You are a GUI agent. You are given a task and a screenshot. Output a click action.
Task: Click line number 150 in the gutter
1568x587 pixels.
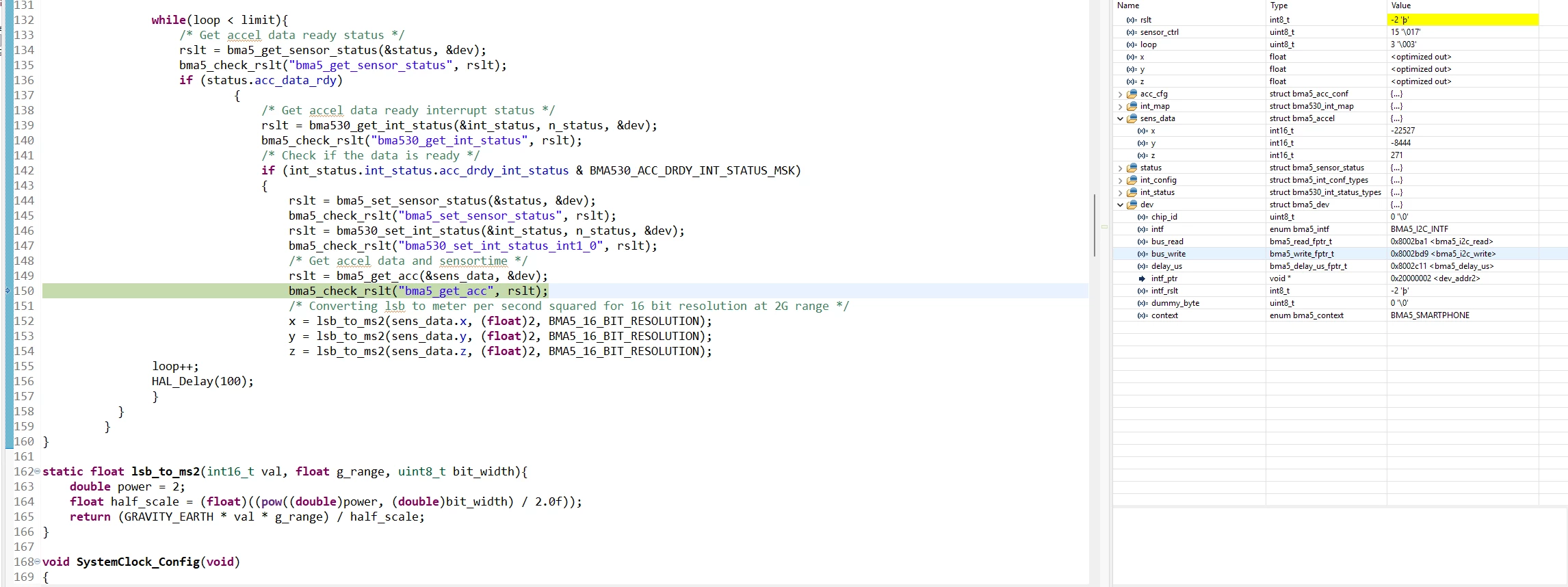point(24,291)
